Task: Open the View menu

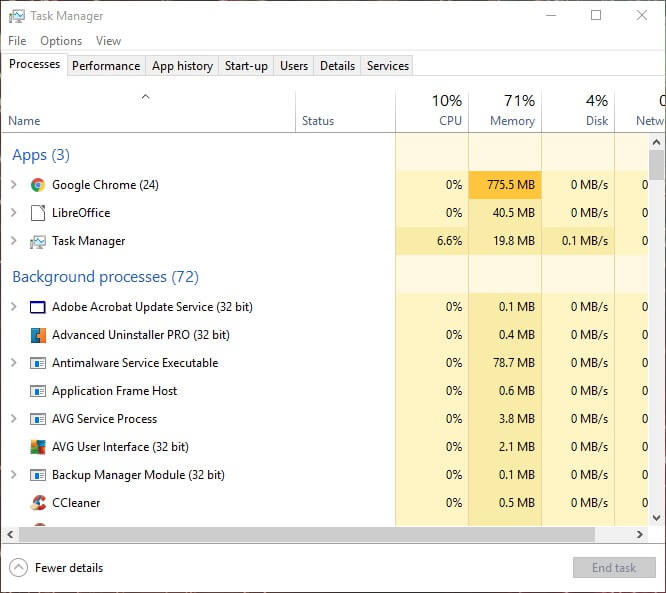Action: point(108,41)
